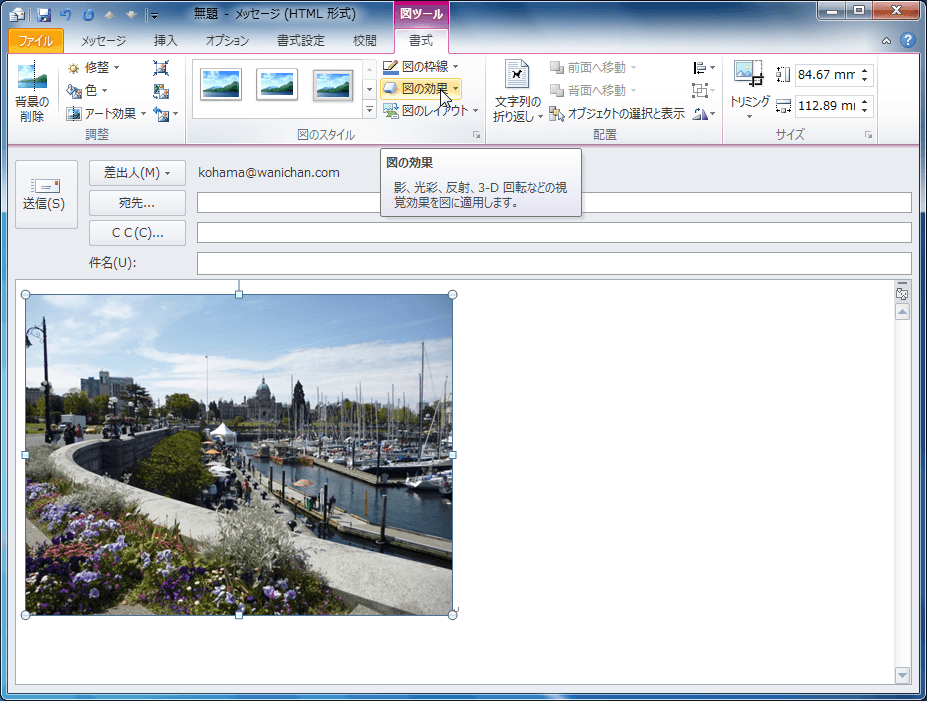Image resolution: width=927 pixels, height=701 pixels.
Task: Apply the third picture style thumbnail
Action: coord(333,85)
